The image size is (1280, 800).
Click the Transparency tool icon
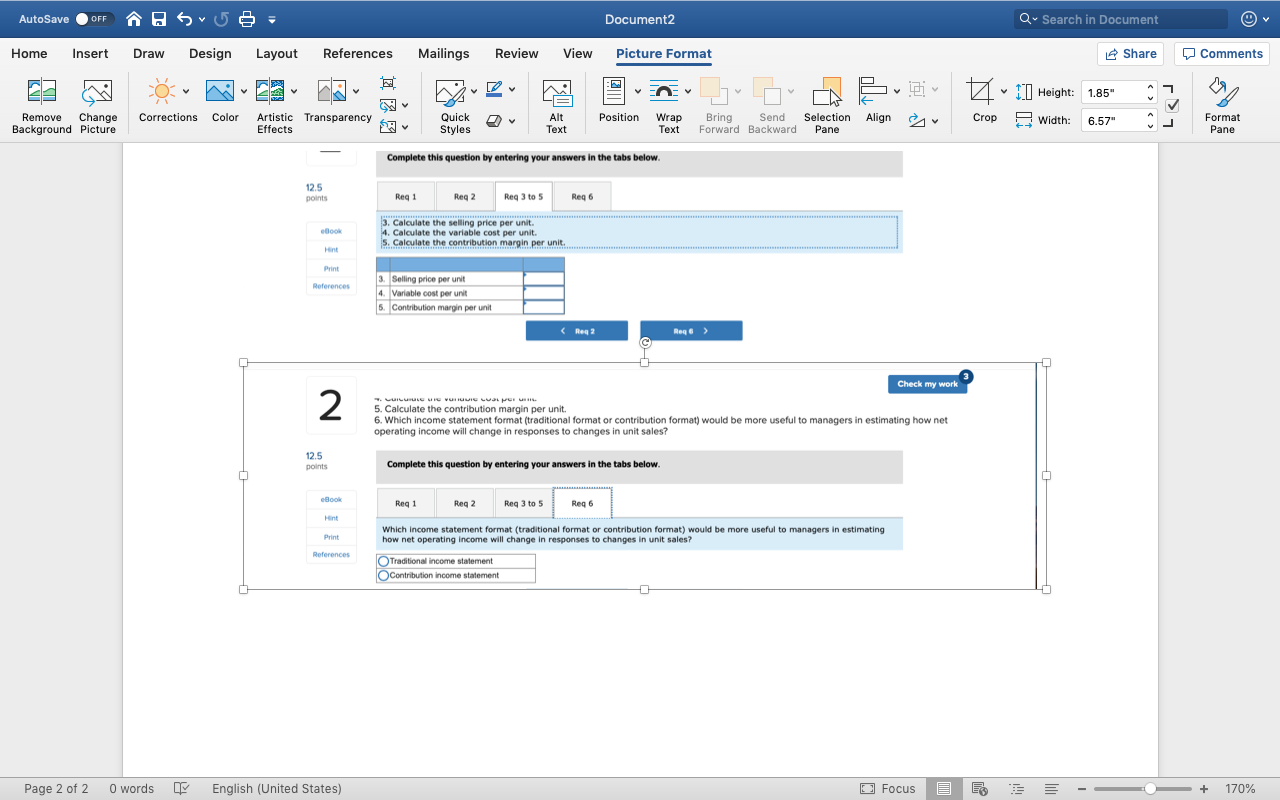click(x=331, y=92)
